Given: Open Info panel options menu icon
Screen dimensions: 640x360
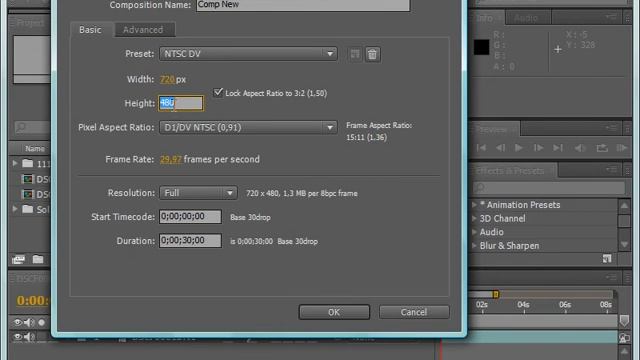Looking at the screenshot, I should coord(611,17).
